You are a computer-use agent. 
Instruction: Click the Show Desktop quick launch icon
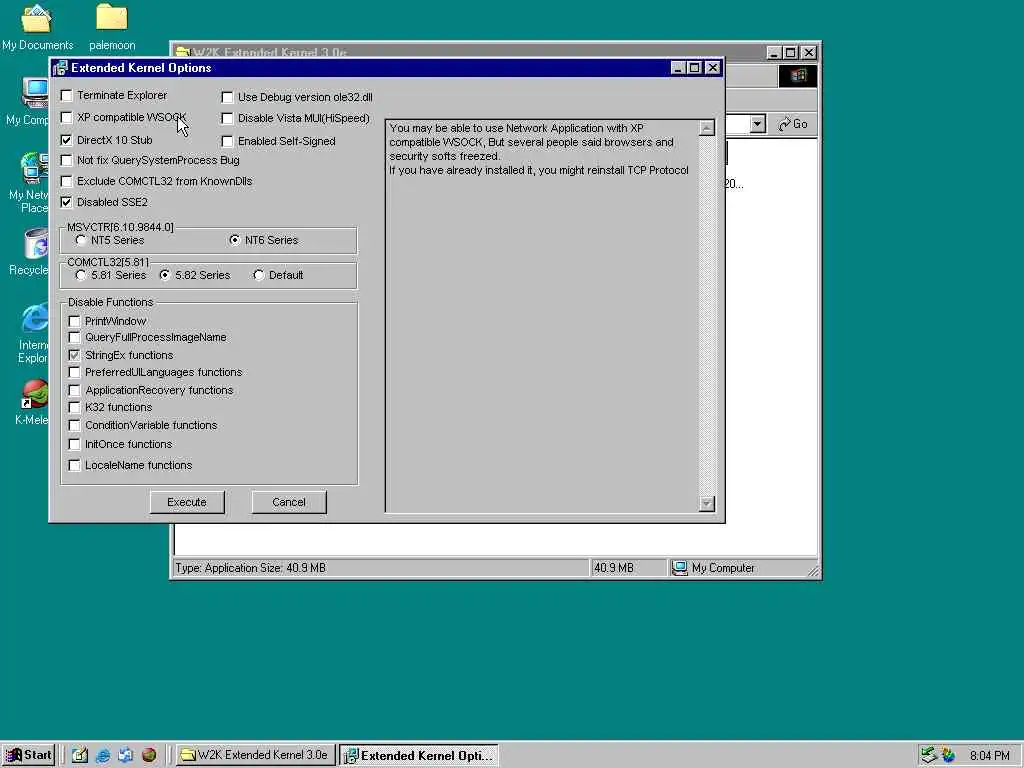[x=80, y=755]
